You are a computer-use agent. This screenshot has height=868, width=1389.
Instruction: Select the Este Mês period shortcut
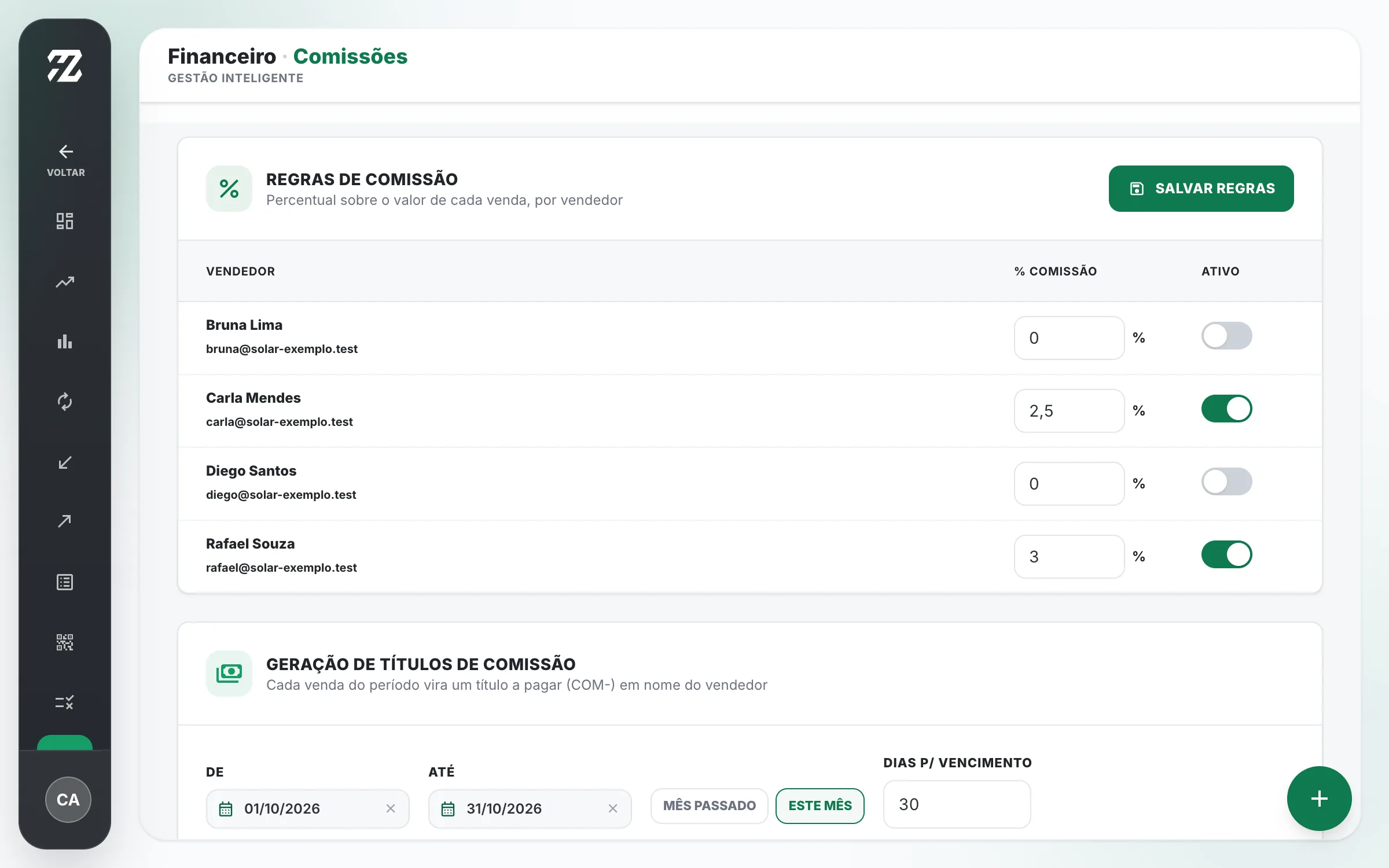pos(820,806)
